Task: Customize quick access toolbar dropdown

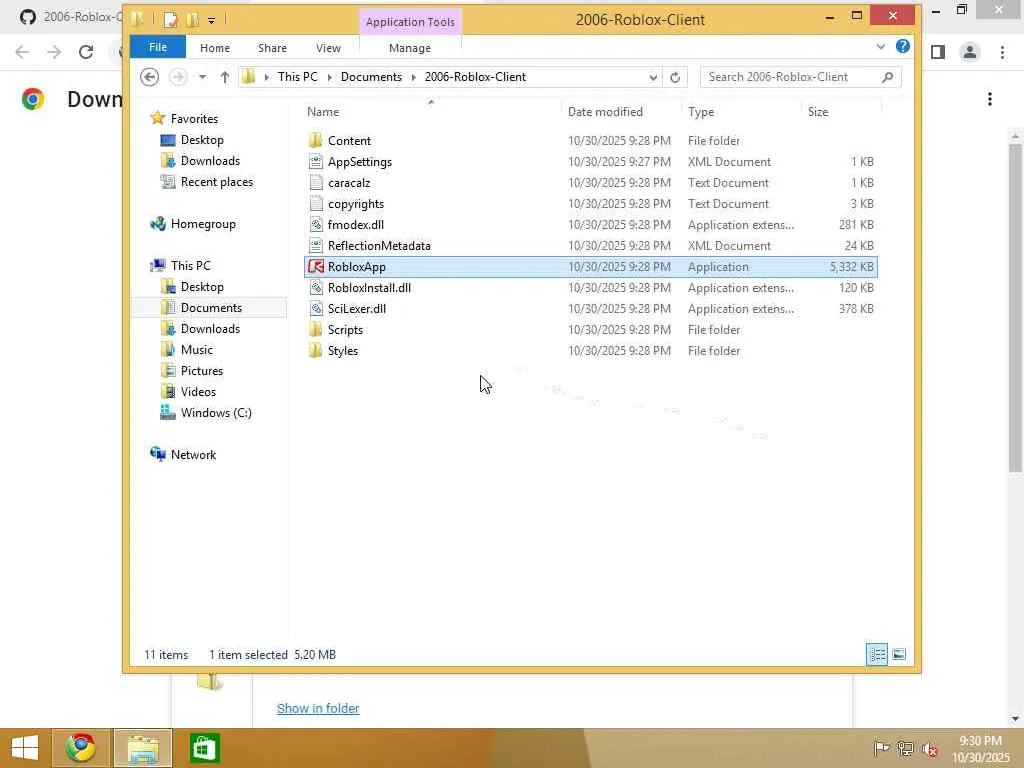Action: tap(212, 20)
